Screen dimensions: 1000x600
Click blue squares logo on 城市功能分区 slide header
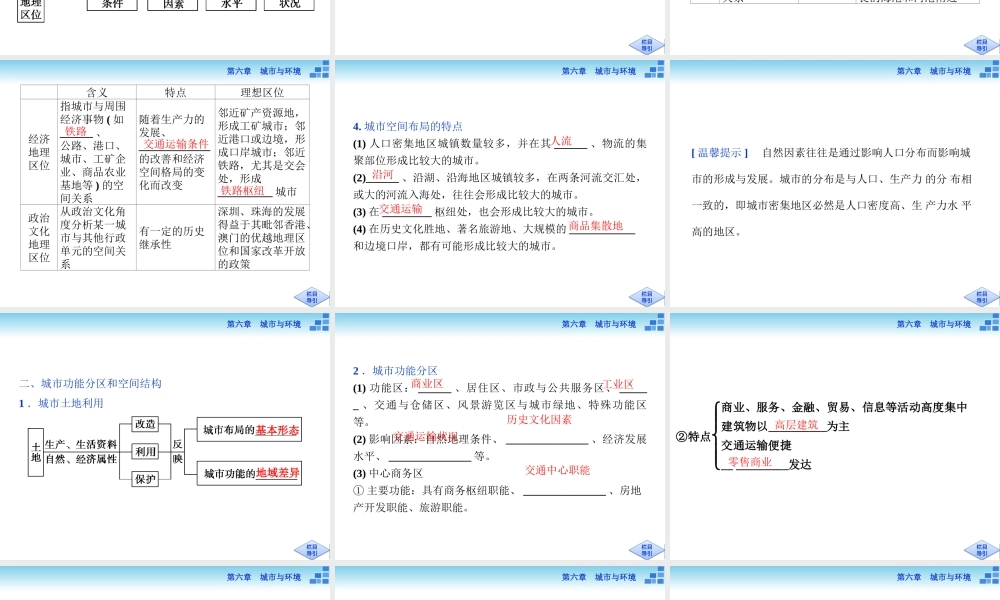(654, 323)
